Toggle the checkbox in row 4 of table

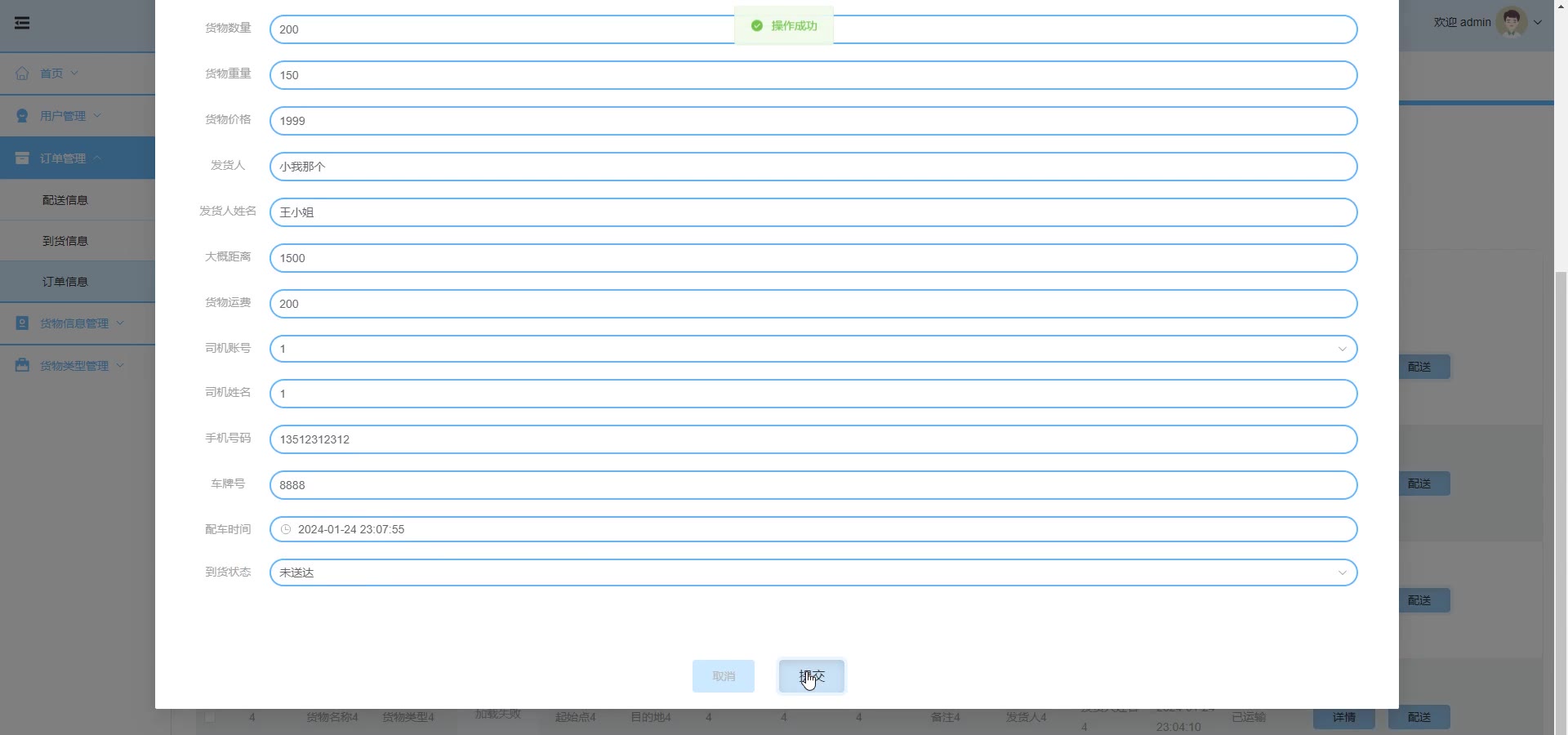[210, 717]
